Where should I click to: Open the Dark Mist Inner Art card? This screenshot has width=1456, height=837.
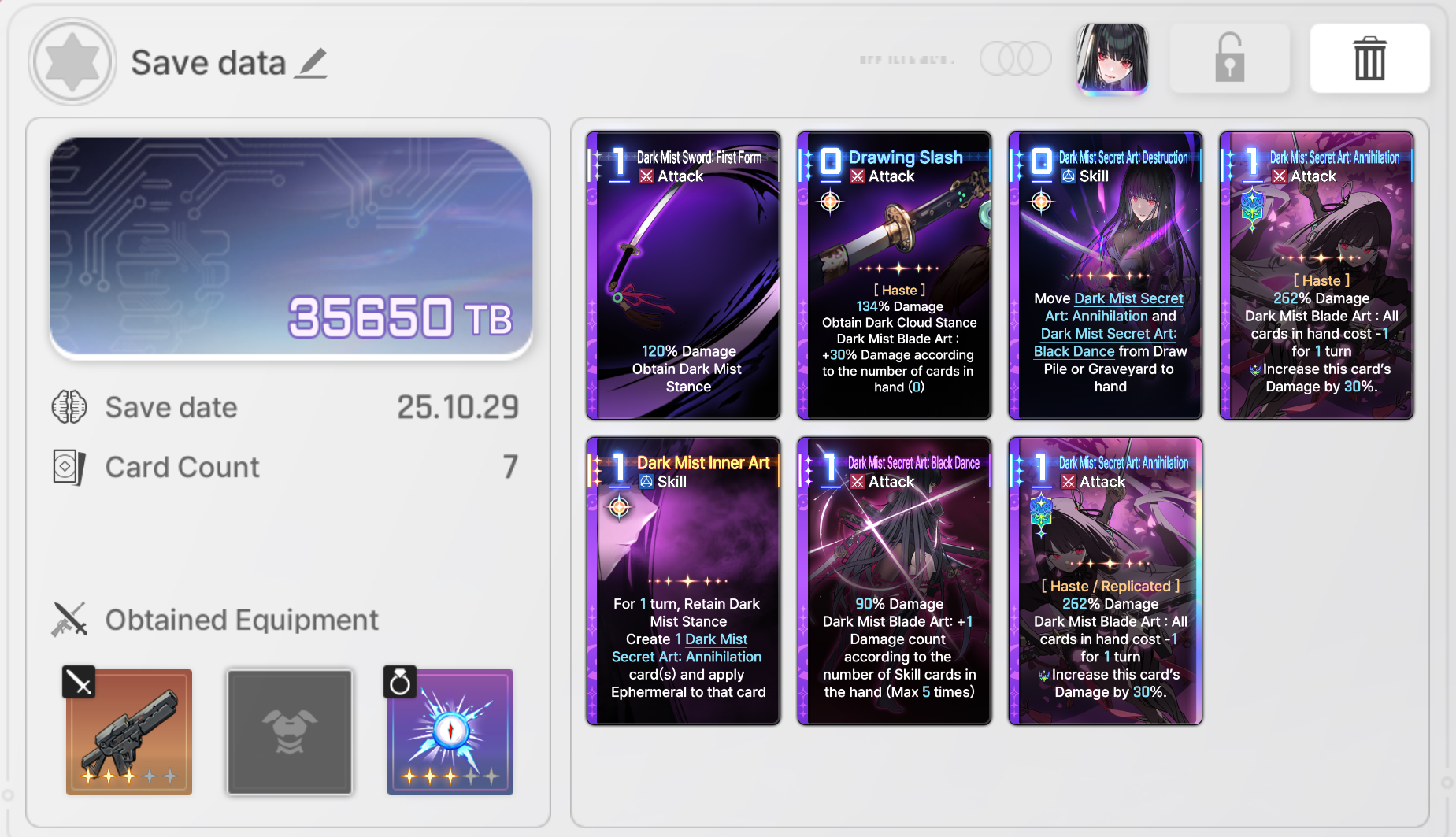click(684, 581)
